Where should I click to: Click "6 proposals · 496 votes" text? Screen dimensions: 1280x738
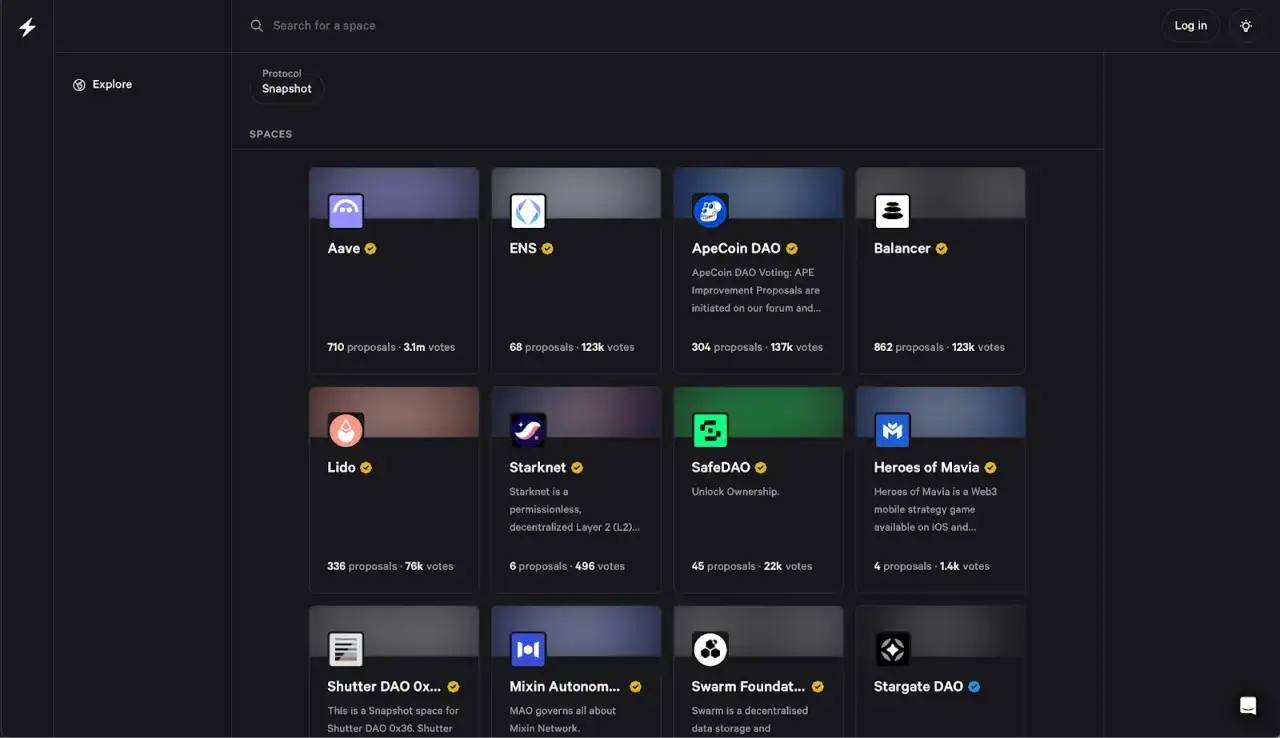click(567, 567)
